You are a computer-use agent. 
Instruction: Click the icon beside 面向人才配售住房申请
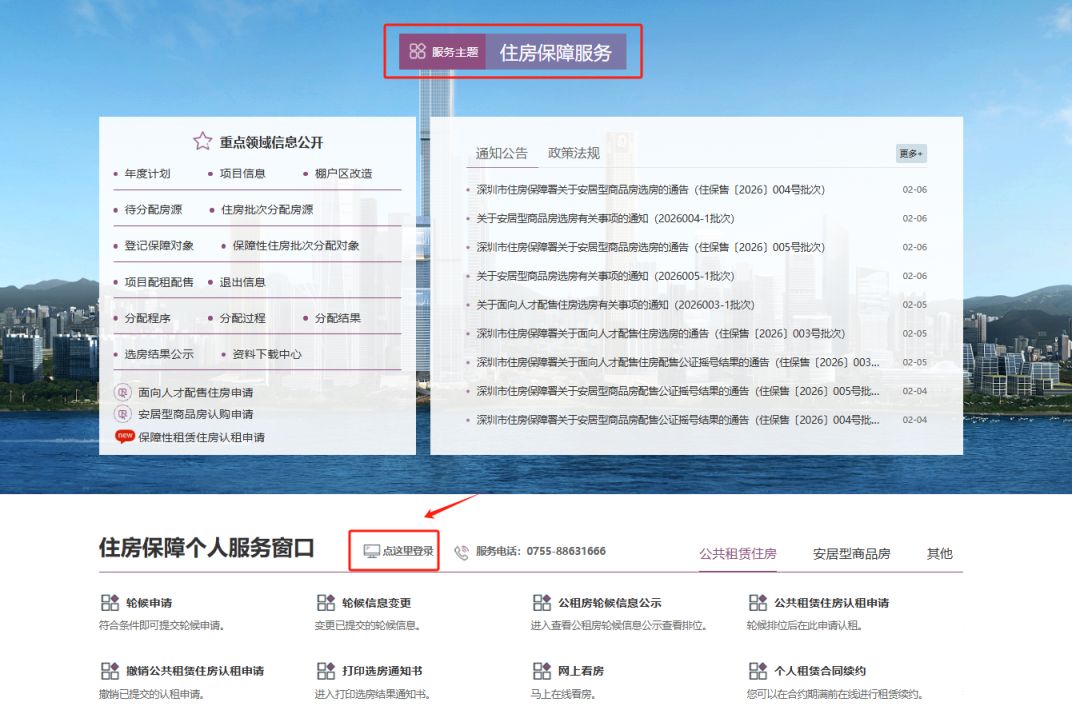tap(122, 392)
